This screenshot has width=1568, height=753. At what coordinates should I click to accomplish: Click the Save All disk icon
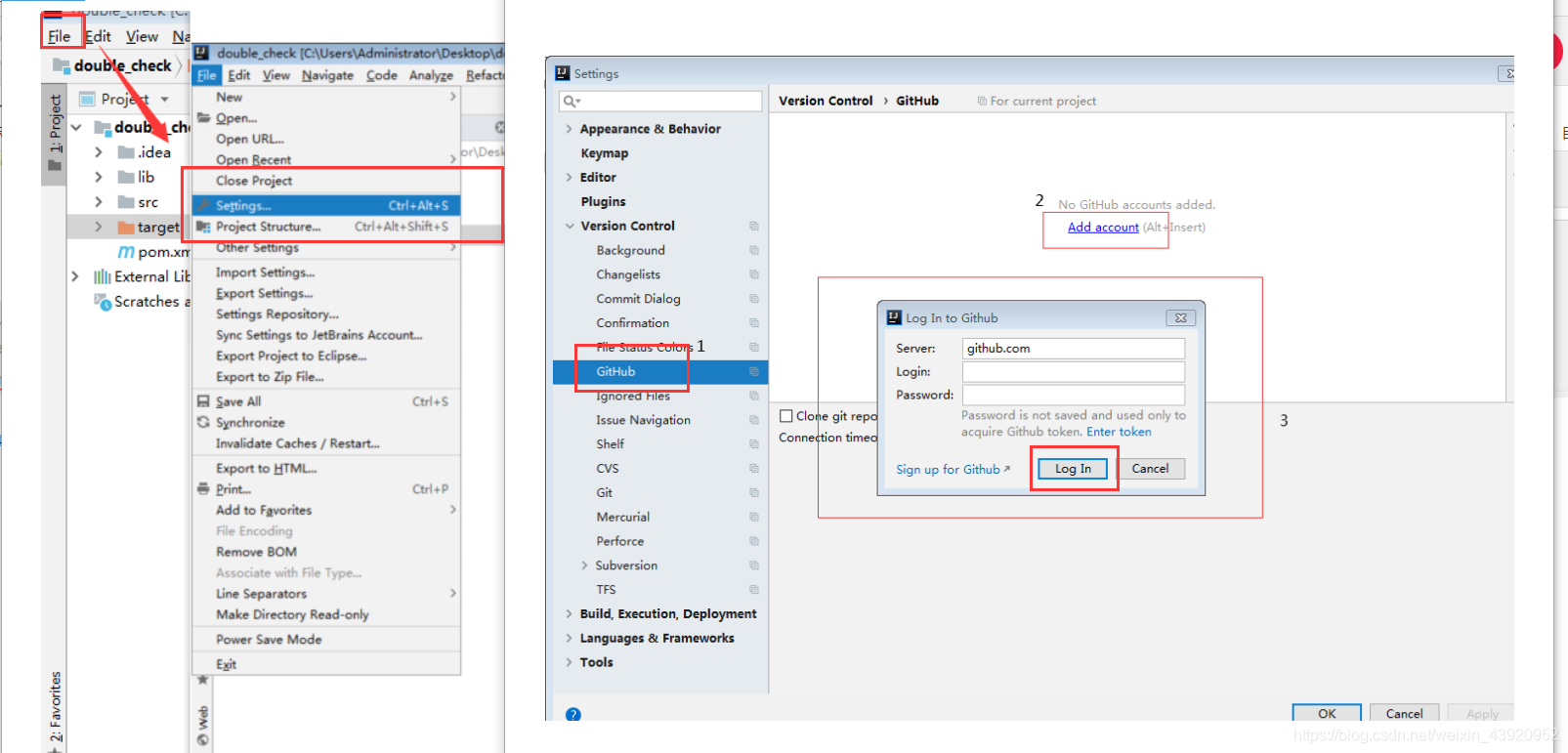pyautogui.click(x=203, y=401)
